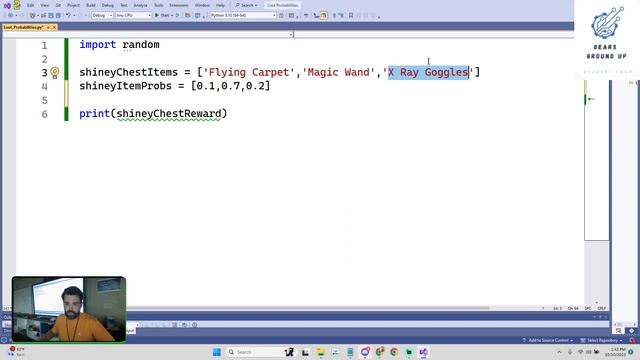Click the horizontal editor scrollbar

click(x=308, y=308)
